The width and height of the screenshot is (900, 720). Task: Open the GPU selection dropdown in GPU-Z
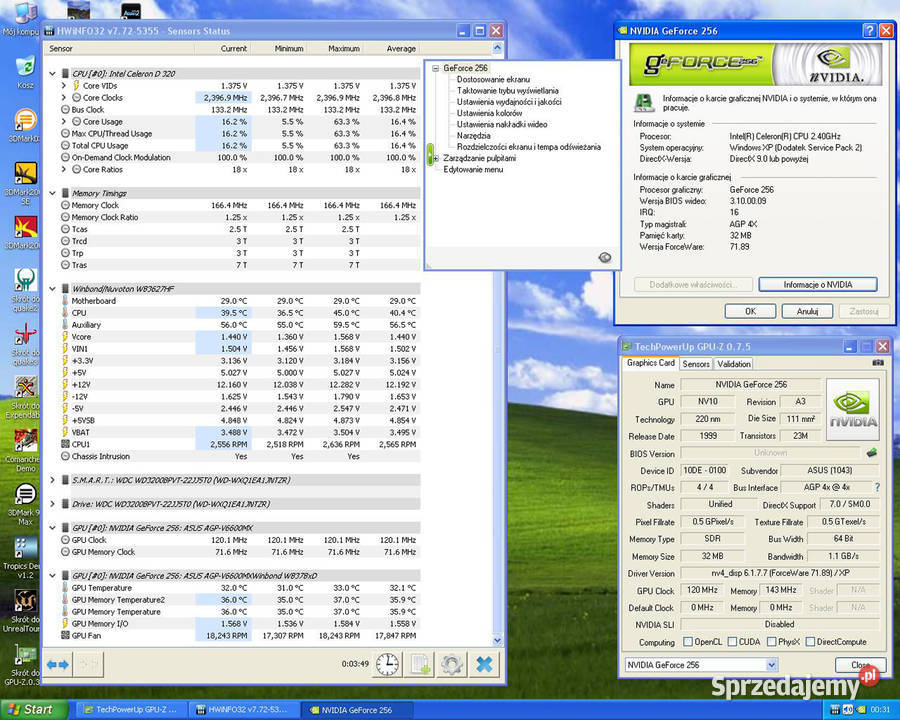tap(771, 664)
